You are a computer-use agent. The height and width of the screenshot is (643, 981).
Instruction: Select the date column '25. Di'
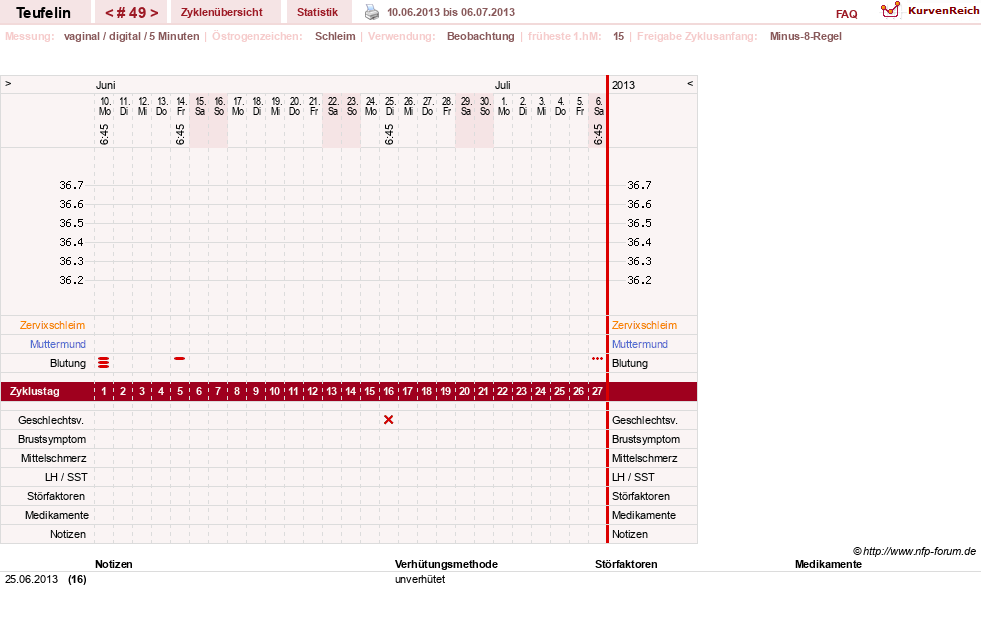pyautogui.click(x=390, y=106)
